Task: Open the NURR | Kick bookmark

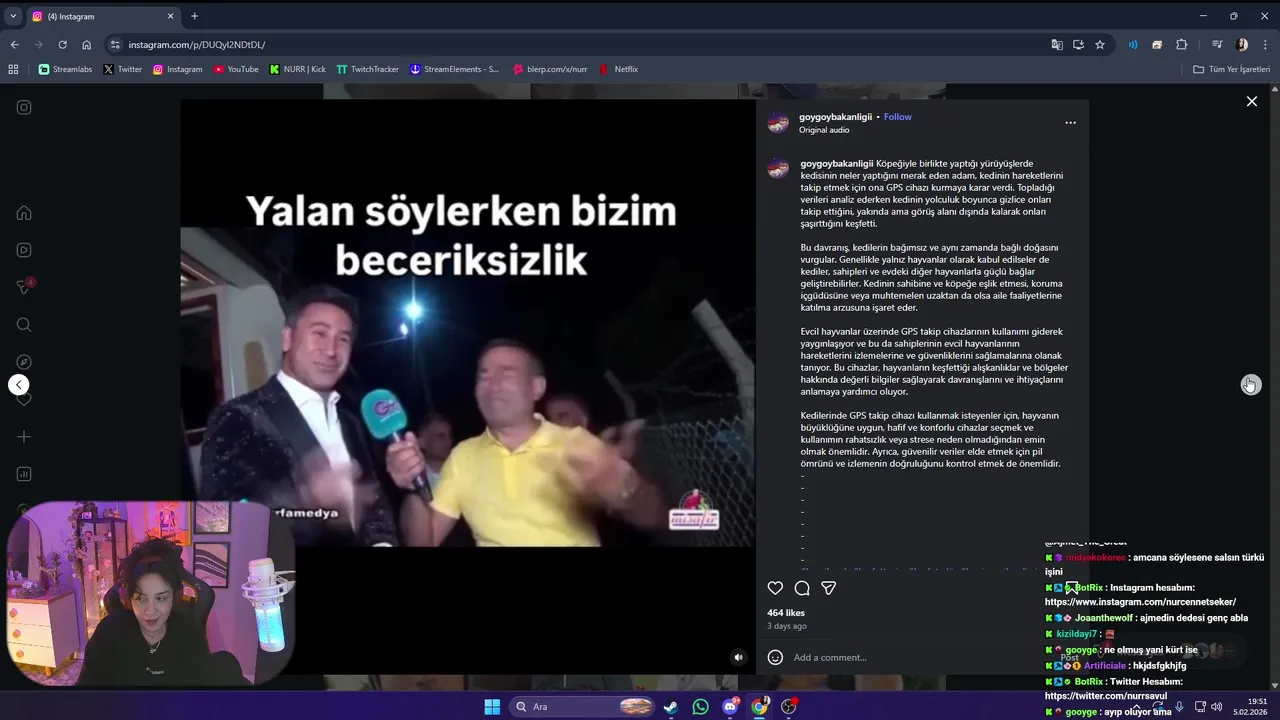Action: pyautogui.click(x=298, y=69)
